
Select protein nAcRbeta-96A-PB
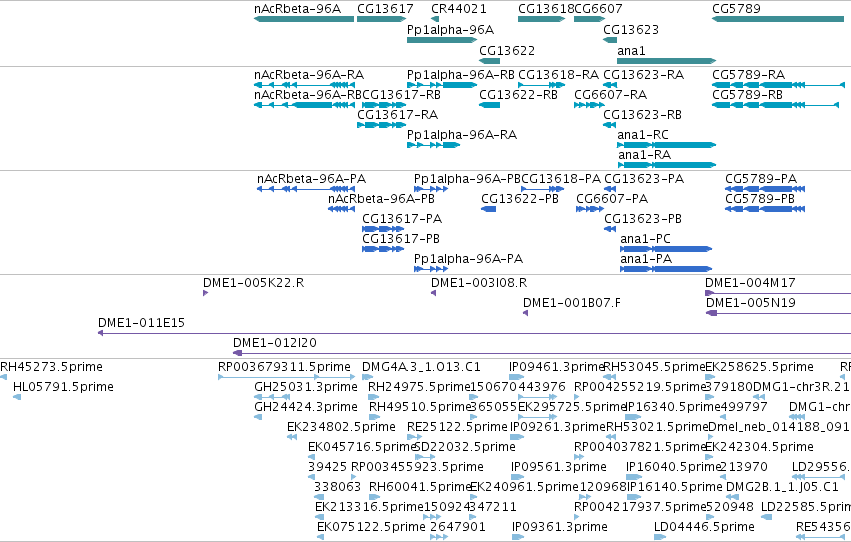(x=341, y=209)
